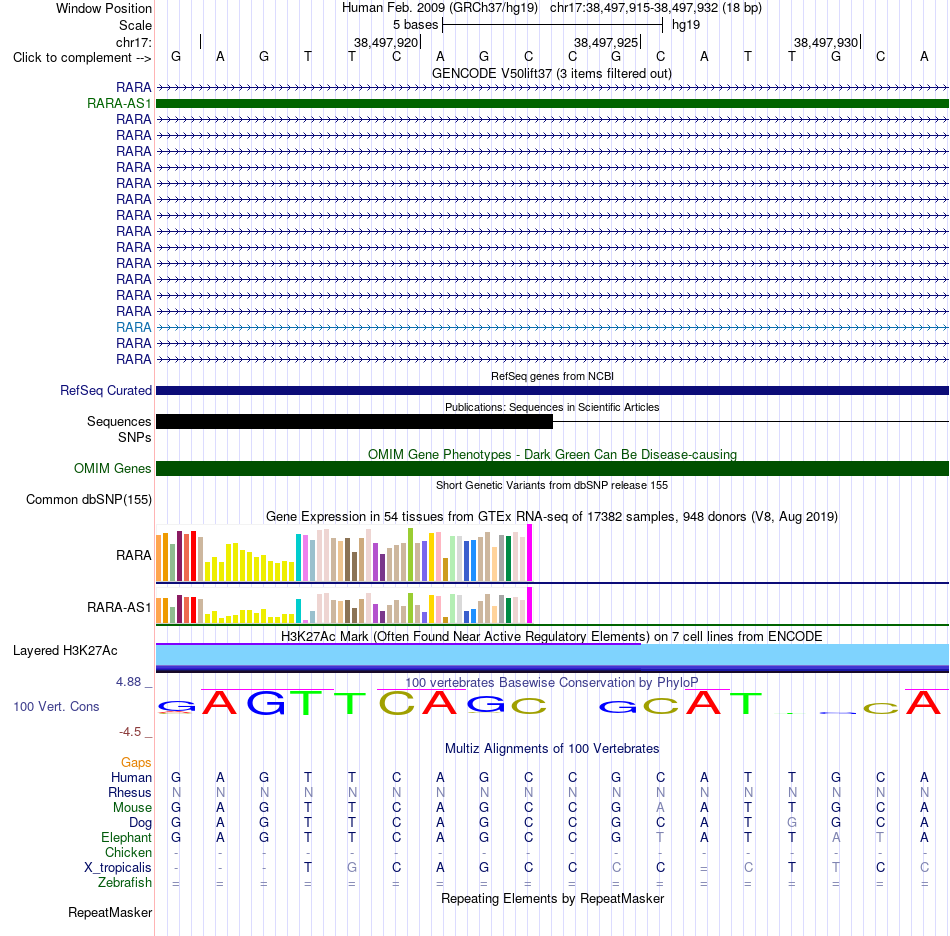Open the Multiz Alignments of 100 Vertebrates title
Image resolution: width=950 pixels, height=936 pixels.
click(x=552, y=749)
